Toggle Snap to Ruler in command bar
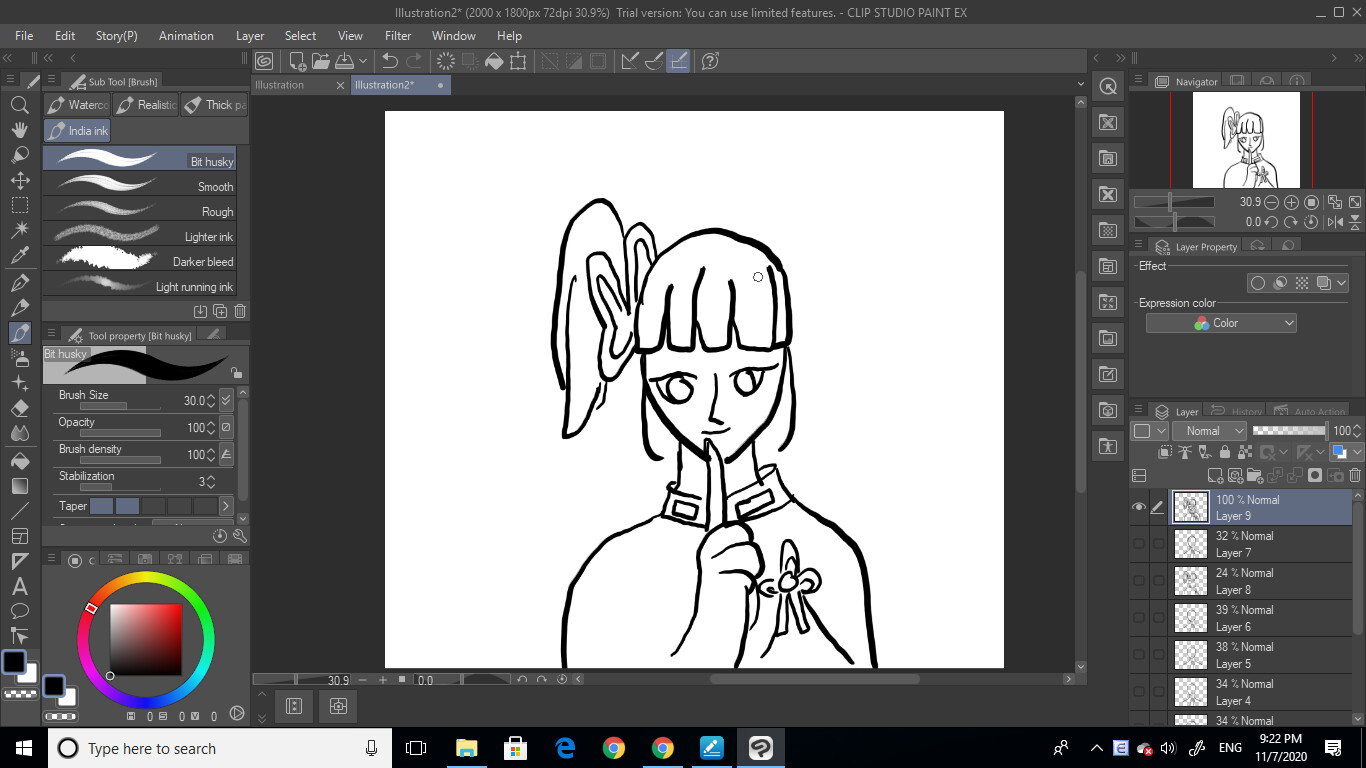Viewport: 1366px width, 768px height. pos(630,61)
